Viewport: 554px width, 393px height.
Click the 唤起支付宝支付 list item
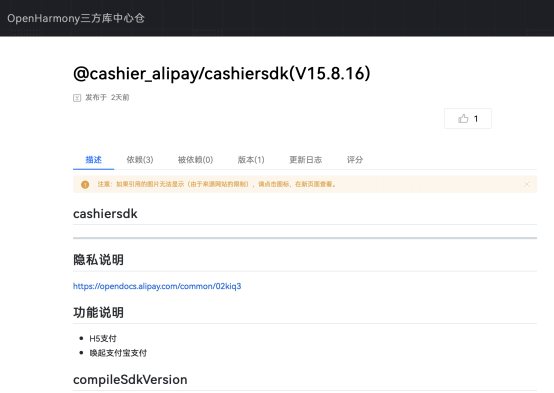pyautogui.click(x=118, y=353)
